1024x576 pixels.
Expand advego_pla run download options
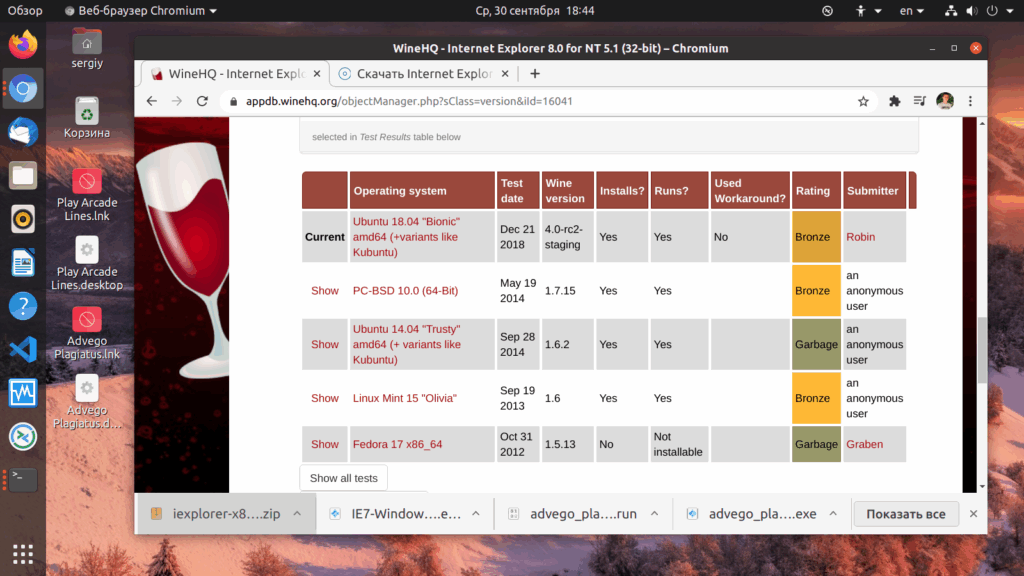[654, 514]
